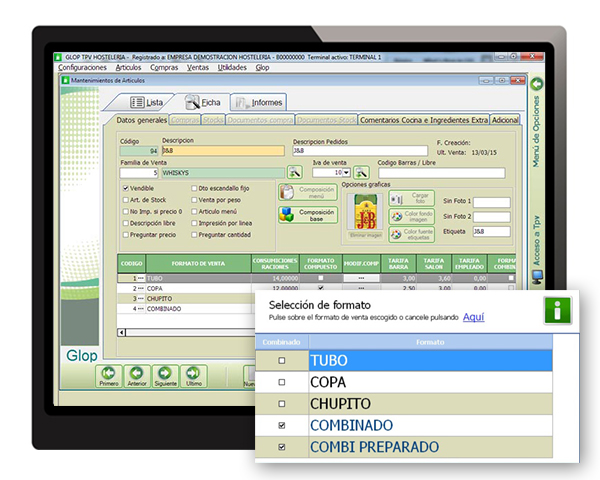Click the ellipsis beside CHUPITO row code
Viewport: 600px width, 480px height.
(141, 299)
